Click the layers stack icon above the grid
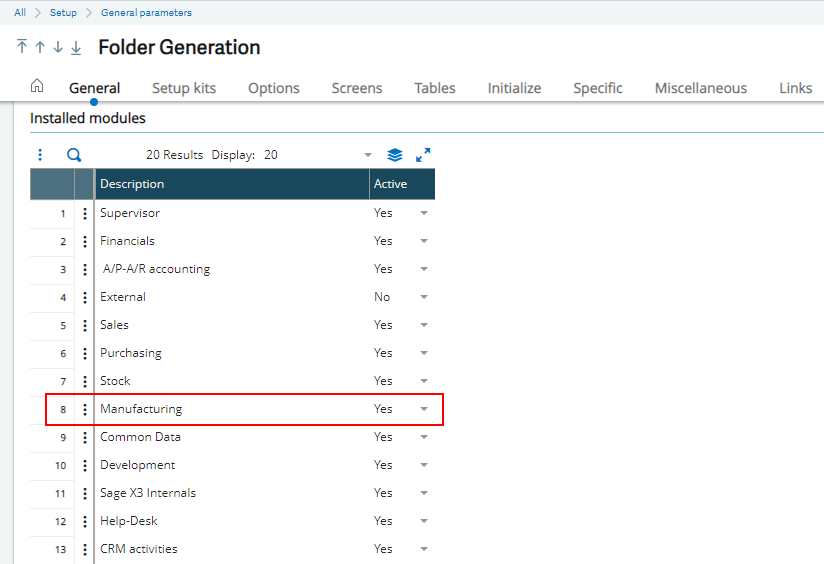Image resolution: width=824 pixels, height=564 pixels. 395,155
